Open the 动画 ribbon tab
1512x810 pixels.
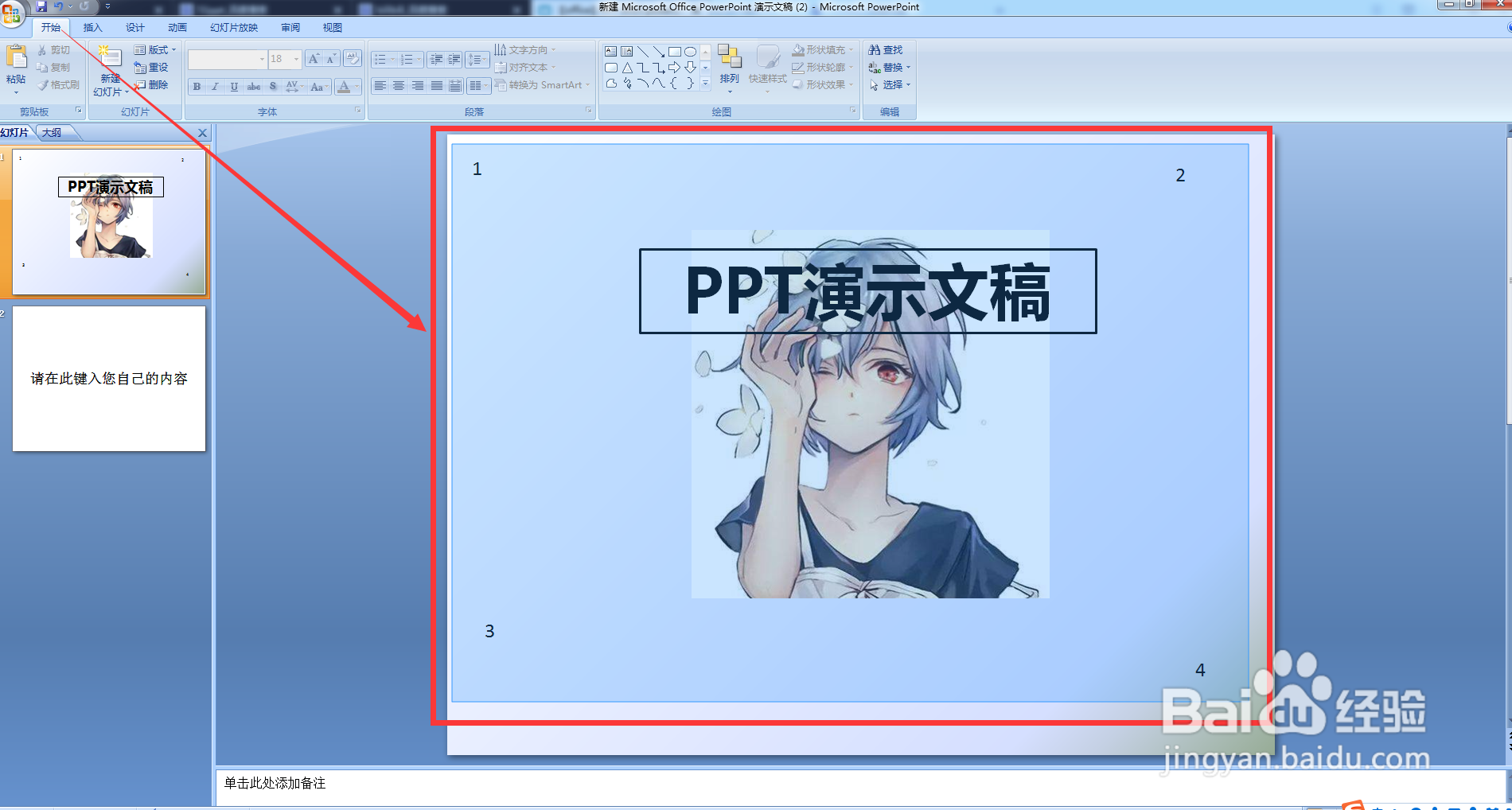(x=177, y=27)
